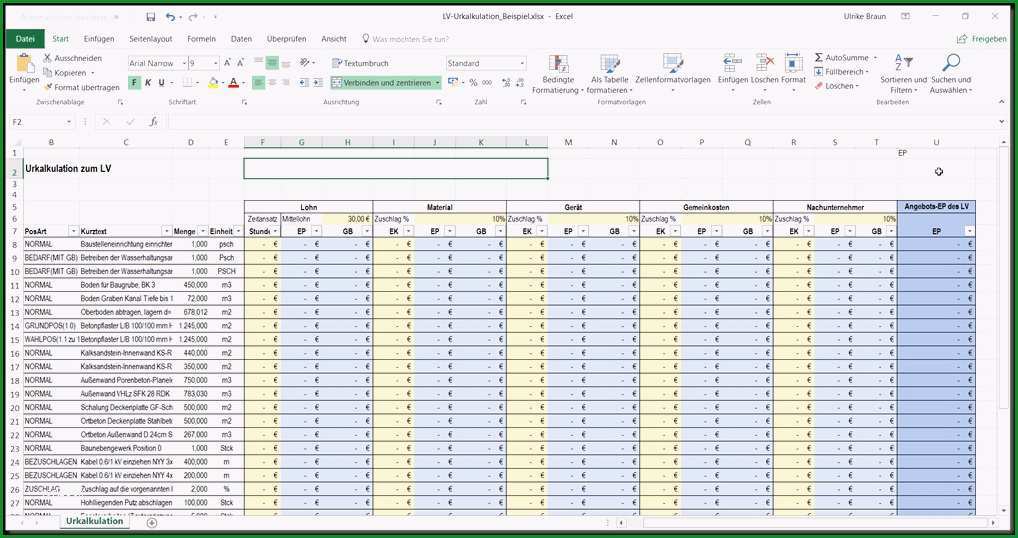Image resolution: width=1018 pixels, height=538 pixels.
Task: Click the fx insert function icon
Action: [x=153, y=122]
